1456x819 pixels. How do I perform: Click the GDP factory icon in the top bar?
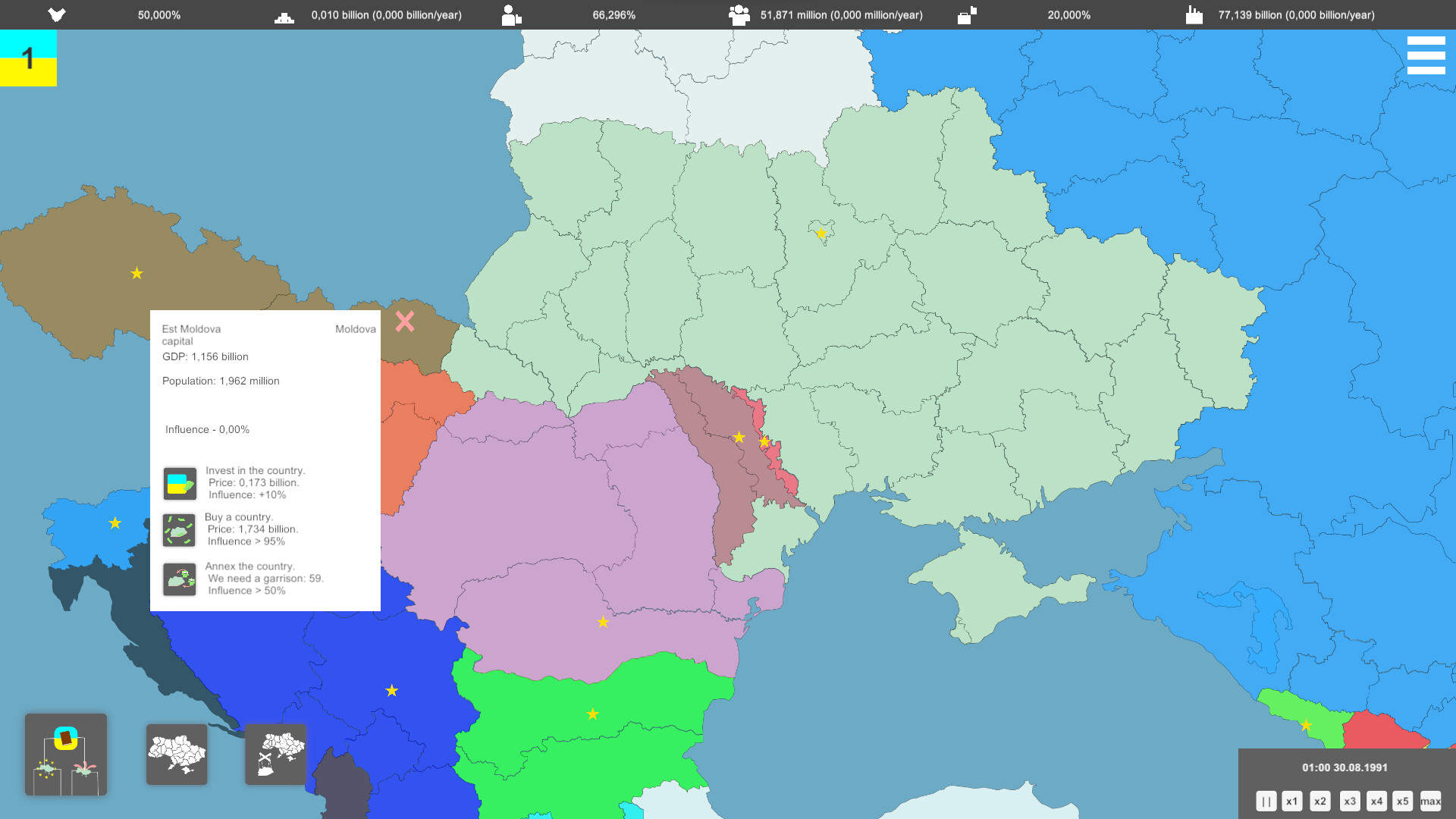point(1194,14)
